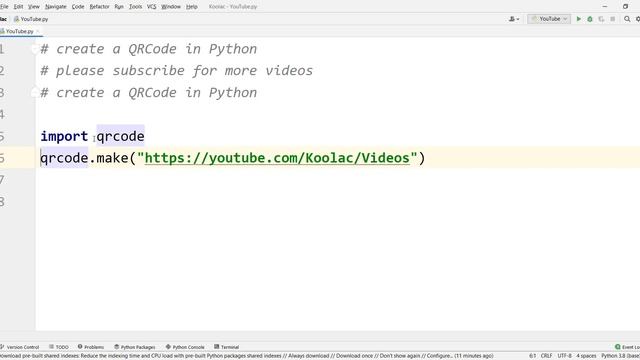Click the 4 spaces indent indicator
The width and height of the screenshot is (640, 360).
click(x=586, y=356)
